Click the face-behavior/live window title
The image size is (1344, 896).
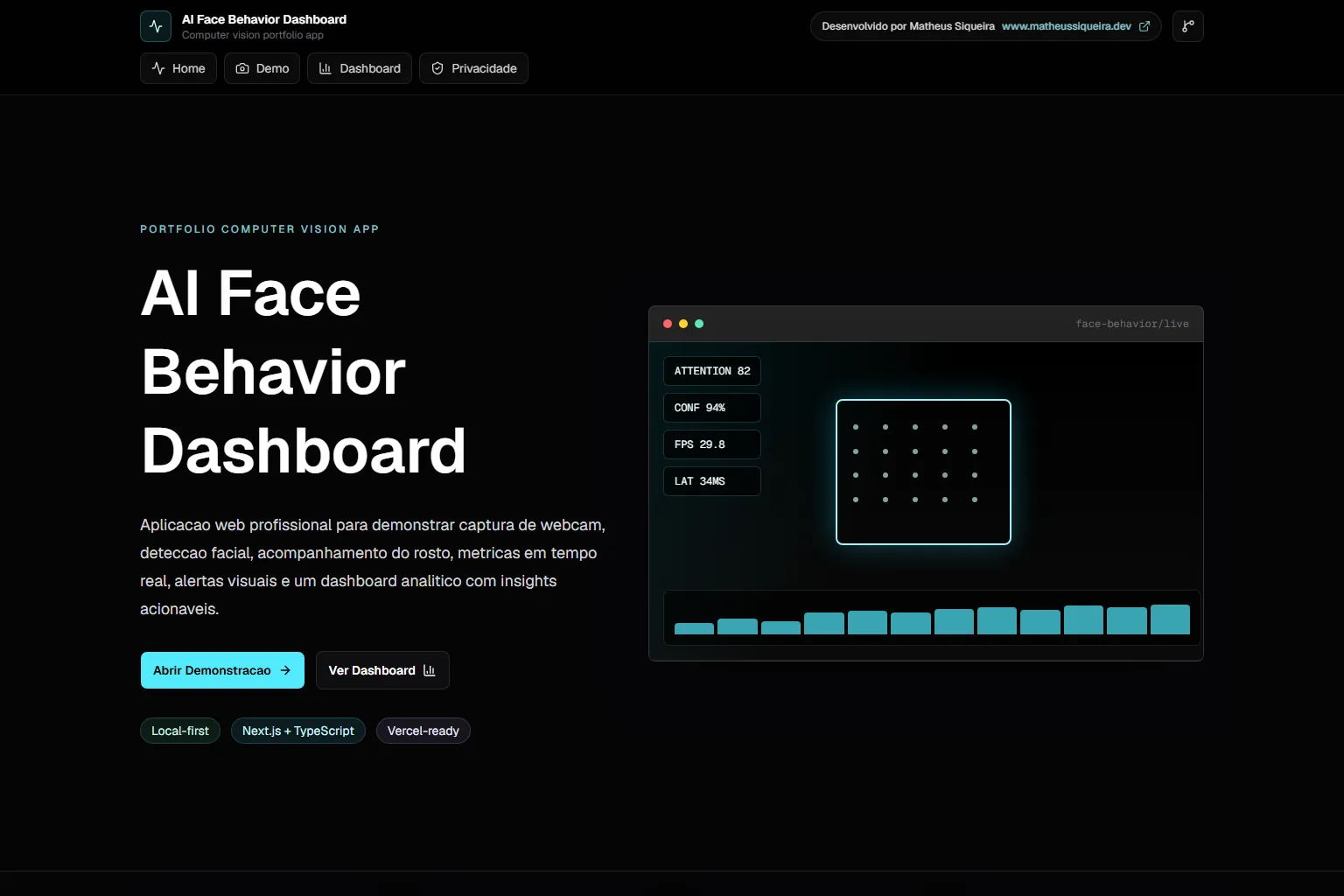coord(1132,324)
